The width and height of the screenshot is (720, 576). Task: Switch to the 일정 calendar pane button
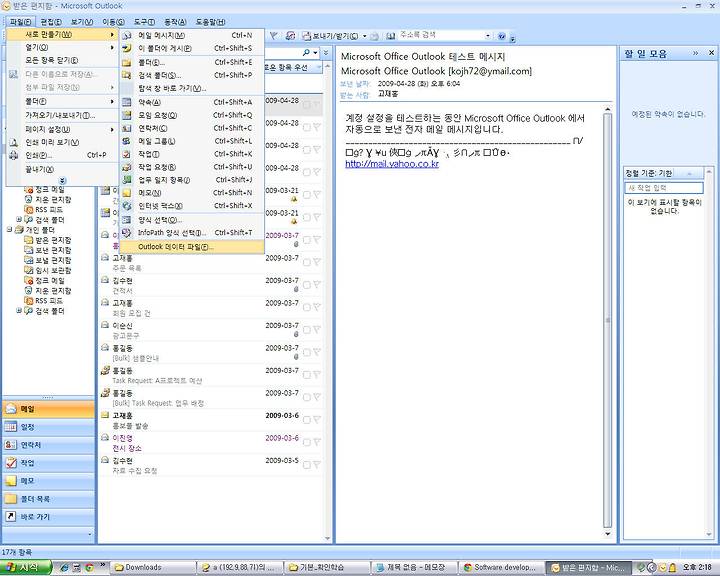click(48, 427)
